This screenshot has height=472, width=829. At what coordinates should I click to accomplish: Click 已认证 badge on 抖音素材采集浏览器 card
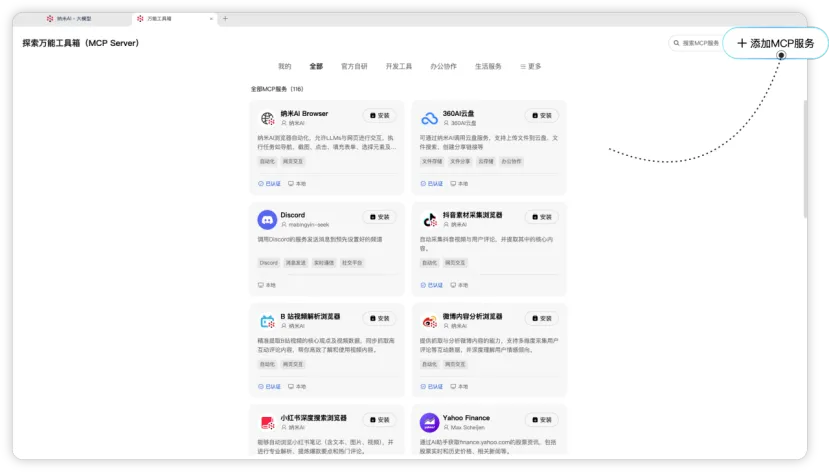coord(431,285)
